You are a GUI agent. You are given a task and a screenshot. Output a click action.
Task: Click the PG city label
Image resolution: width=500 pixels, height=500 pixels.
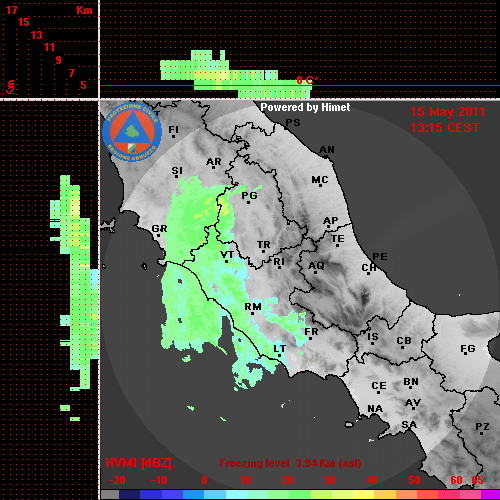click(249, 196)
